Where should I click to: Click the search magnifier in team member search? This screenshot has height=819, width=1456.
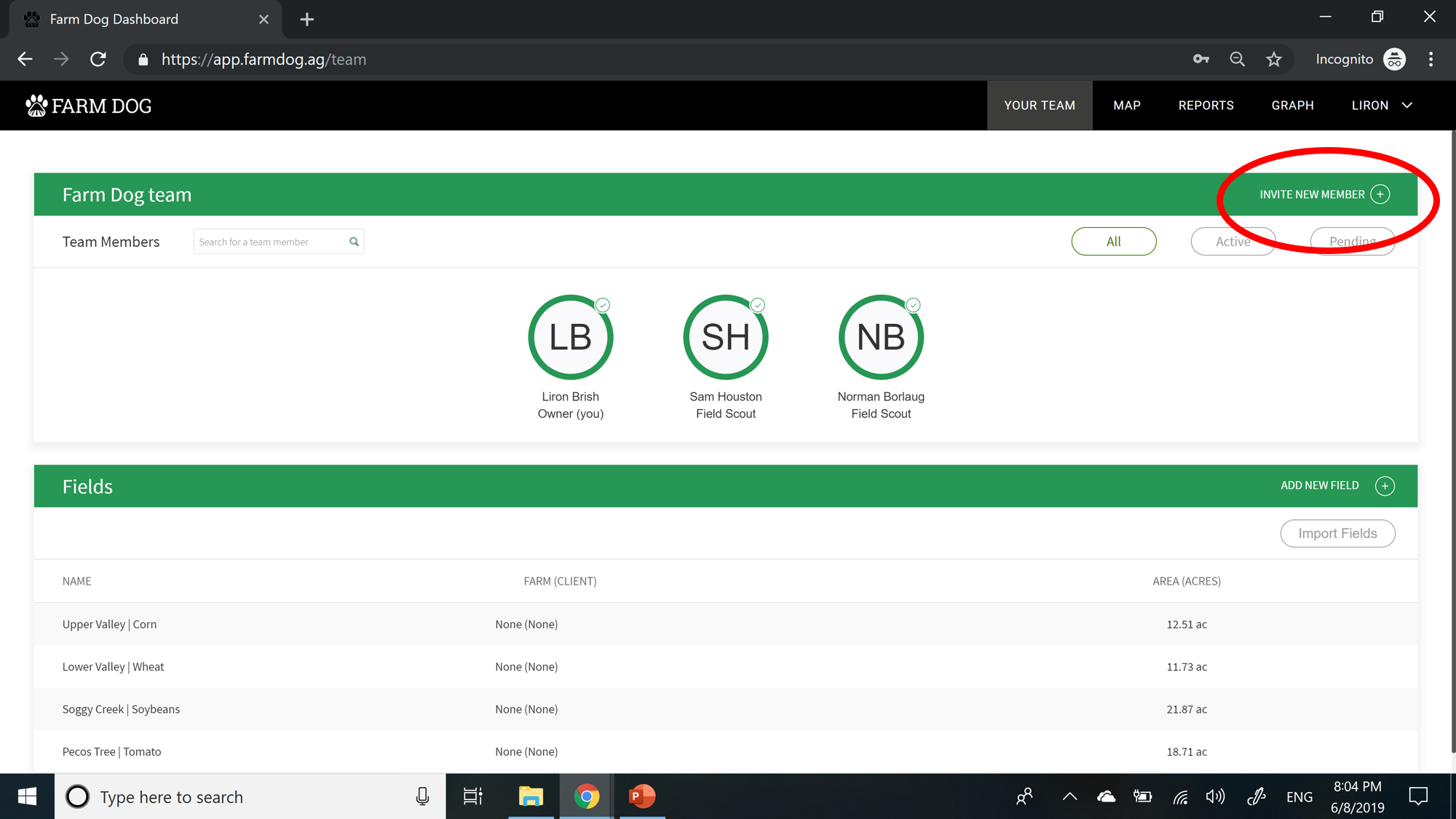tap(354, 242)
